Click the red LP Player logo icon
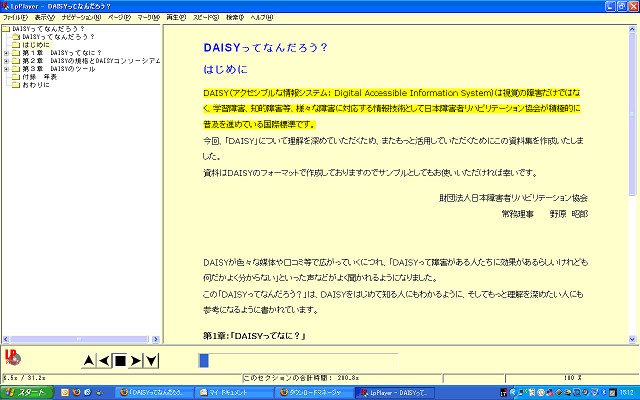640x400 pixels. click(12, 358)
